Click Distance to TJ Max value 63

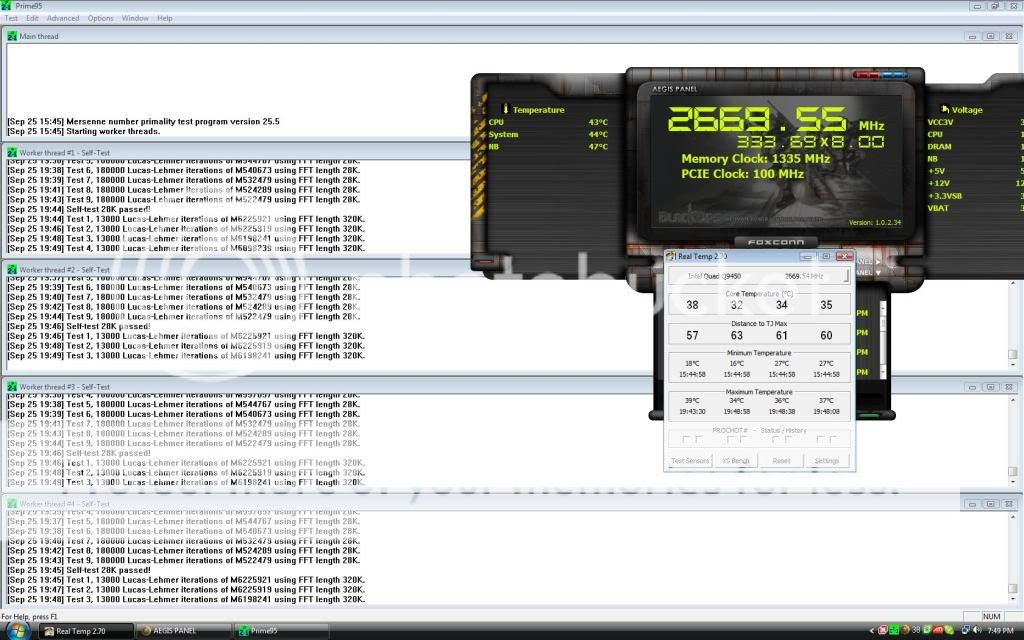(x=737, y=335)
